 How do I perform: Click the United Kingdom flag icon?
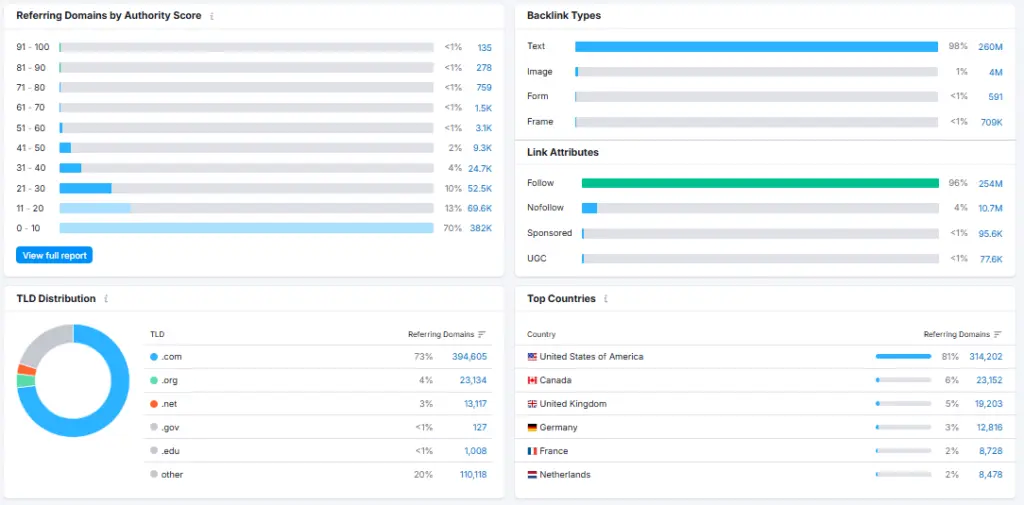(532, 404)
